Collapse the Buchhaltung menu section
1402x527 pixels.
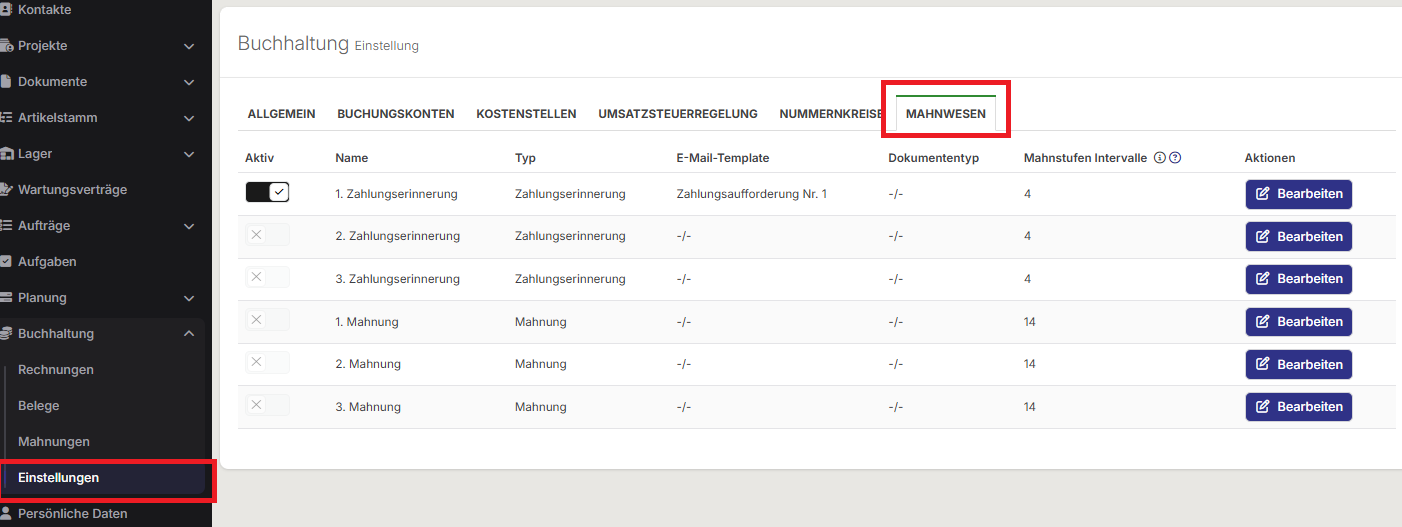[189, 334]
